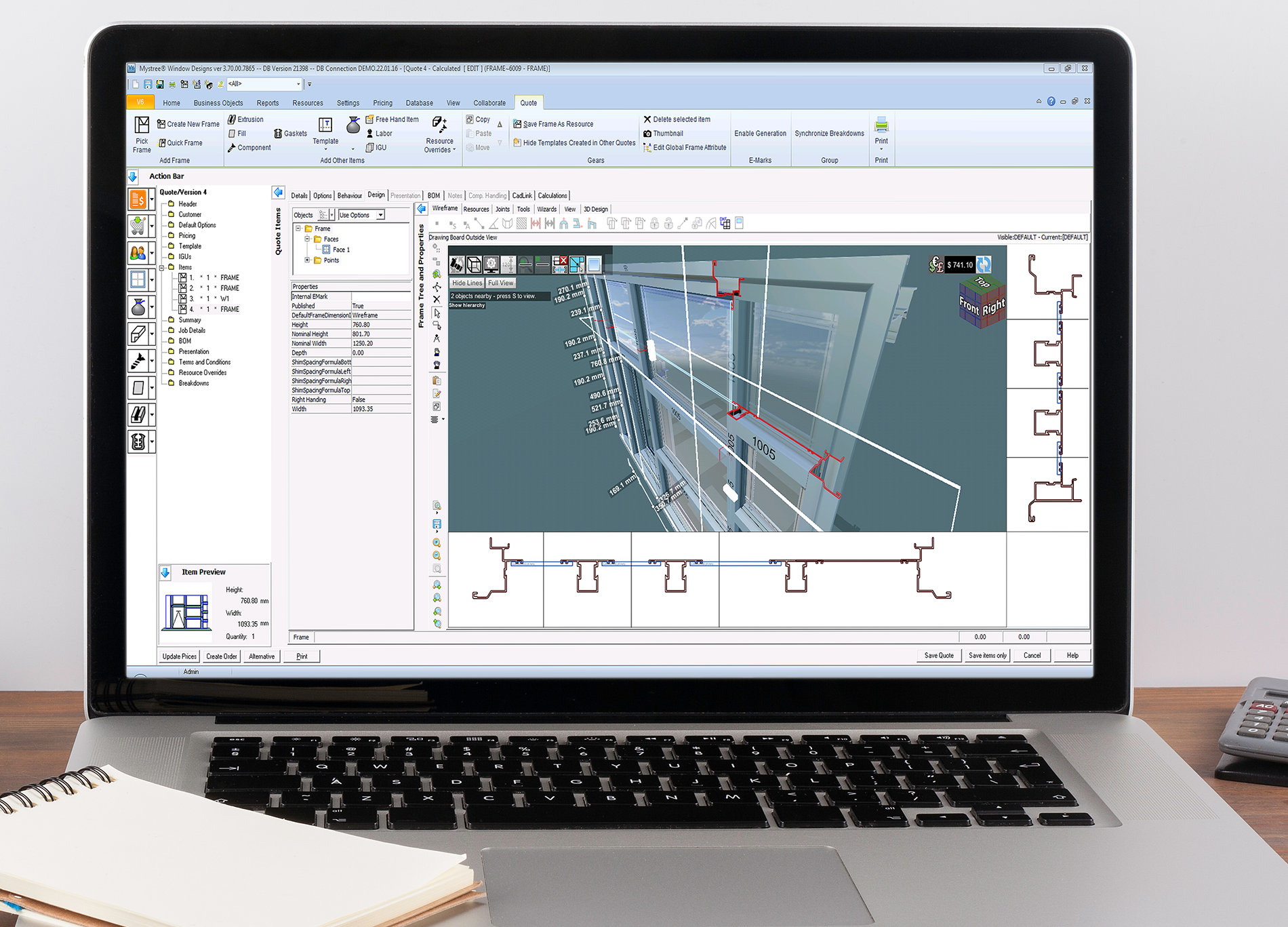This screenshot has height=927, width=1288.
Task: Expand the Points folder node
Action: click(307, 260)
